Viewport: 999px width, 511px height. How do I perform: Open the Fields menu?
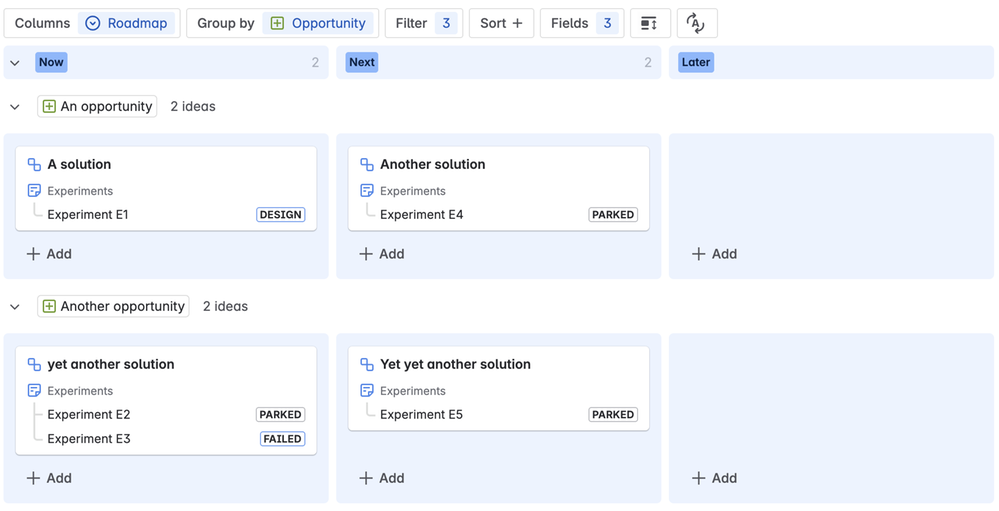click(x=581, y=23)
